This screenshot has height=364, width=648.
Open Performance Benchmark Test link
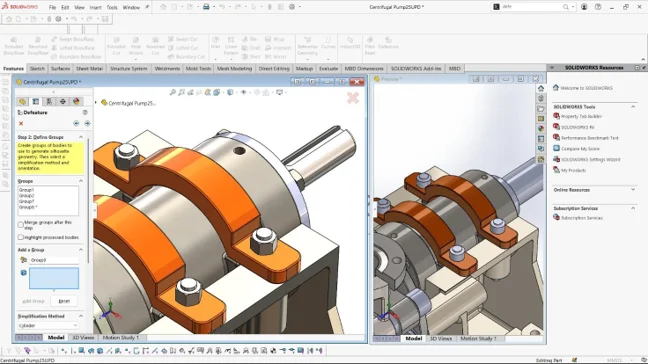pos(590,138)
